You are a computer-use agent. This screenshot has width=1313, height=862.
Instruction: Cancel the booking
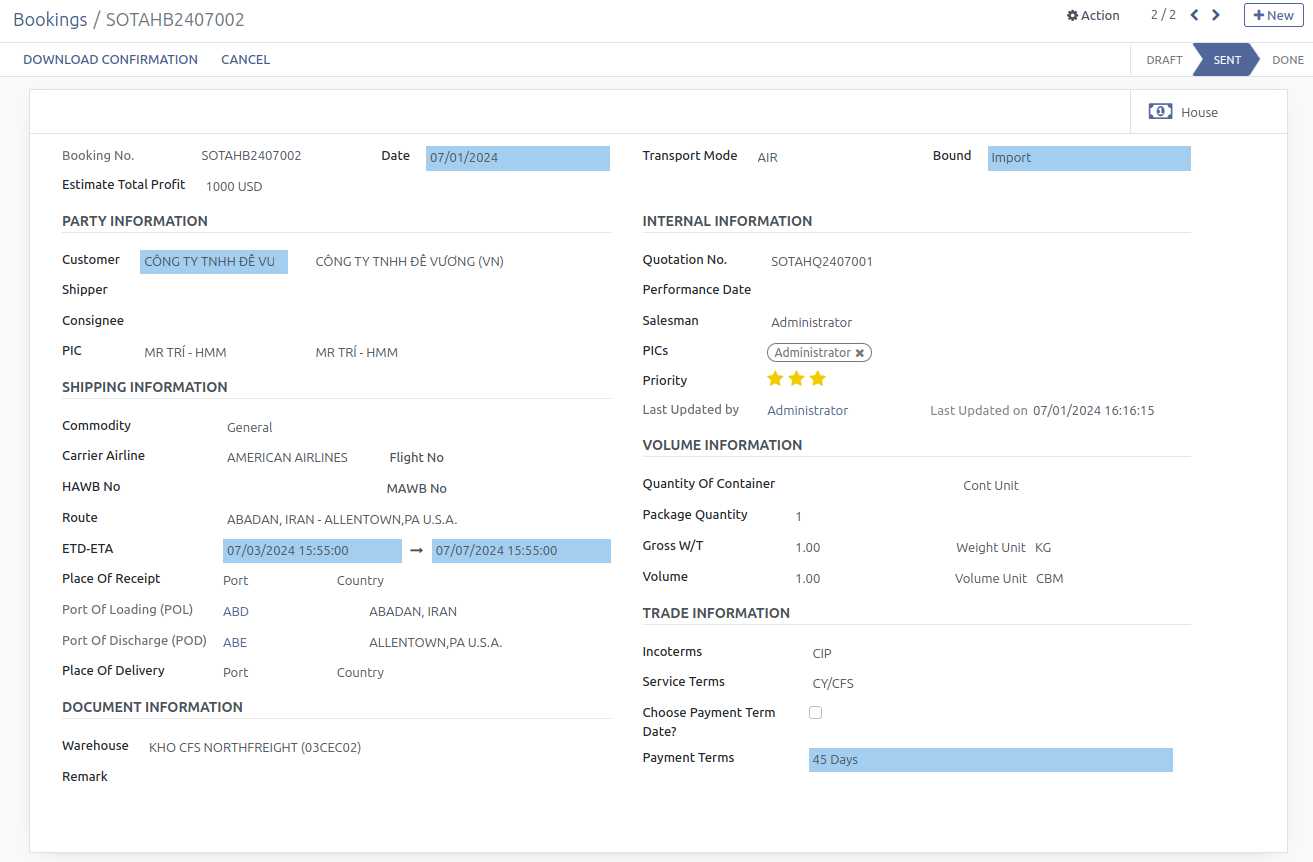245,60
